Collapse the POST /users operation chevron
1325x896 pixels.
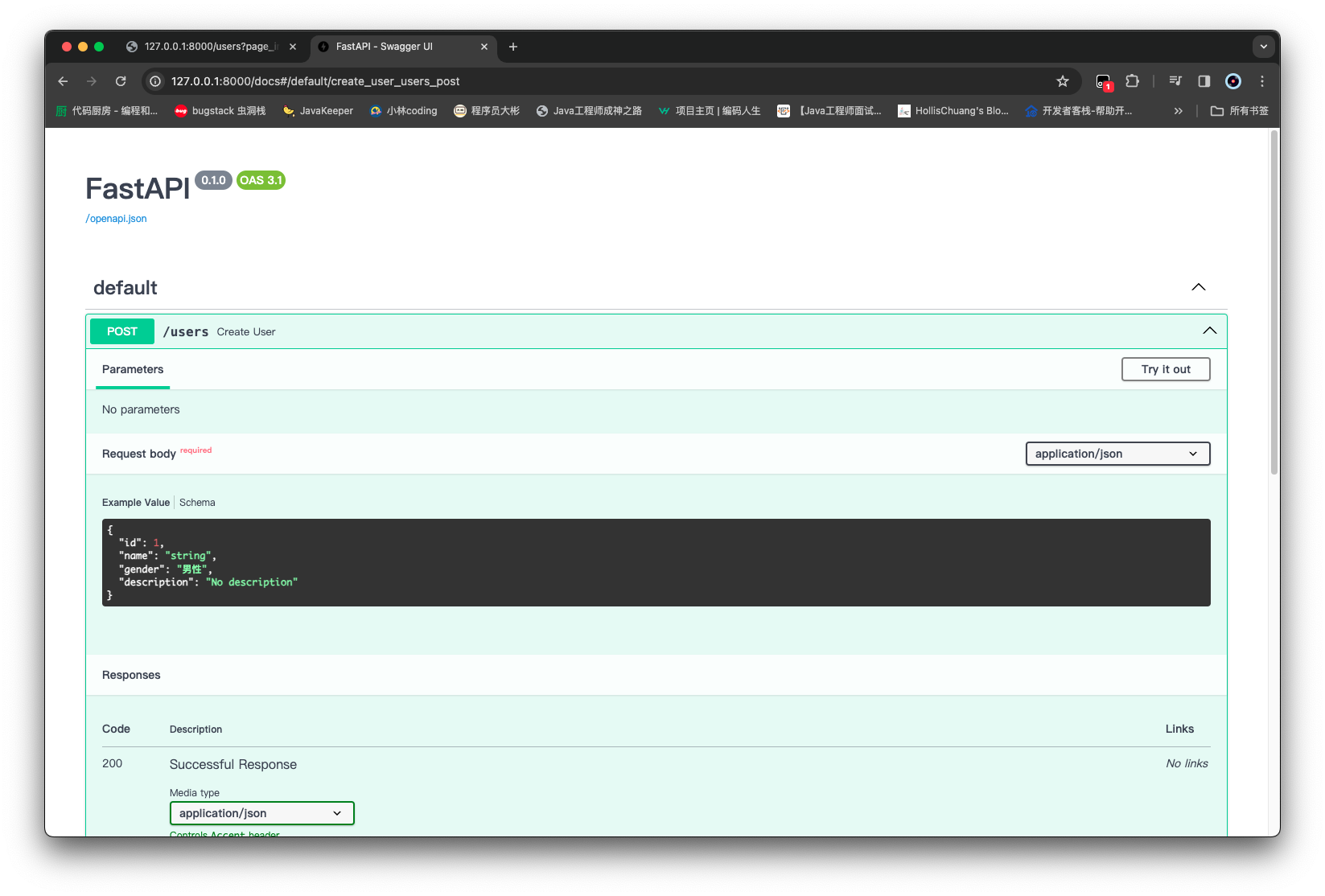pyautogui.click(x=1210, y=331)
